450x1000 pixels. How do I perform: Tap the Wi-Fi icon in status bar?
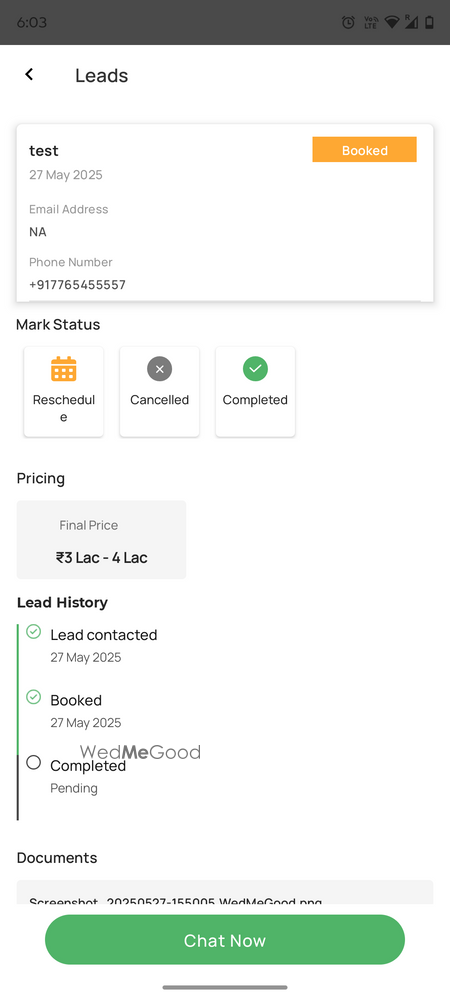pos(392,22)
